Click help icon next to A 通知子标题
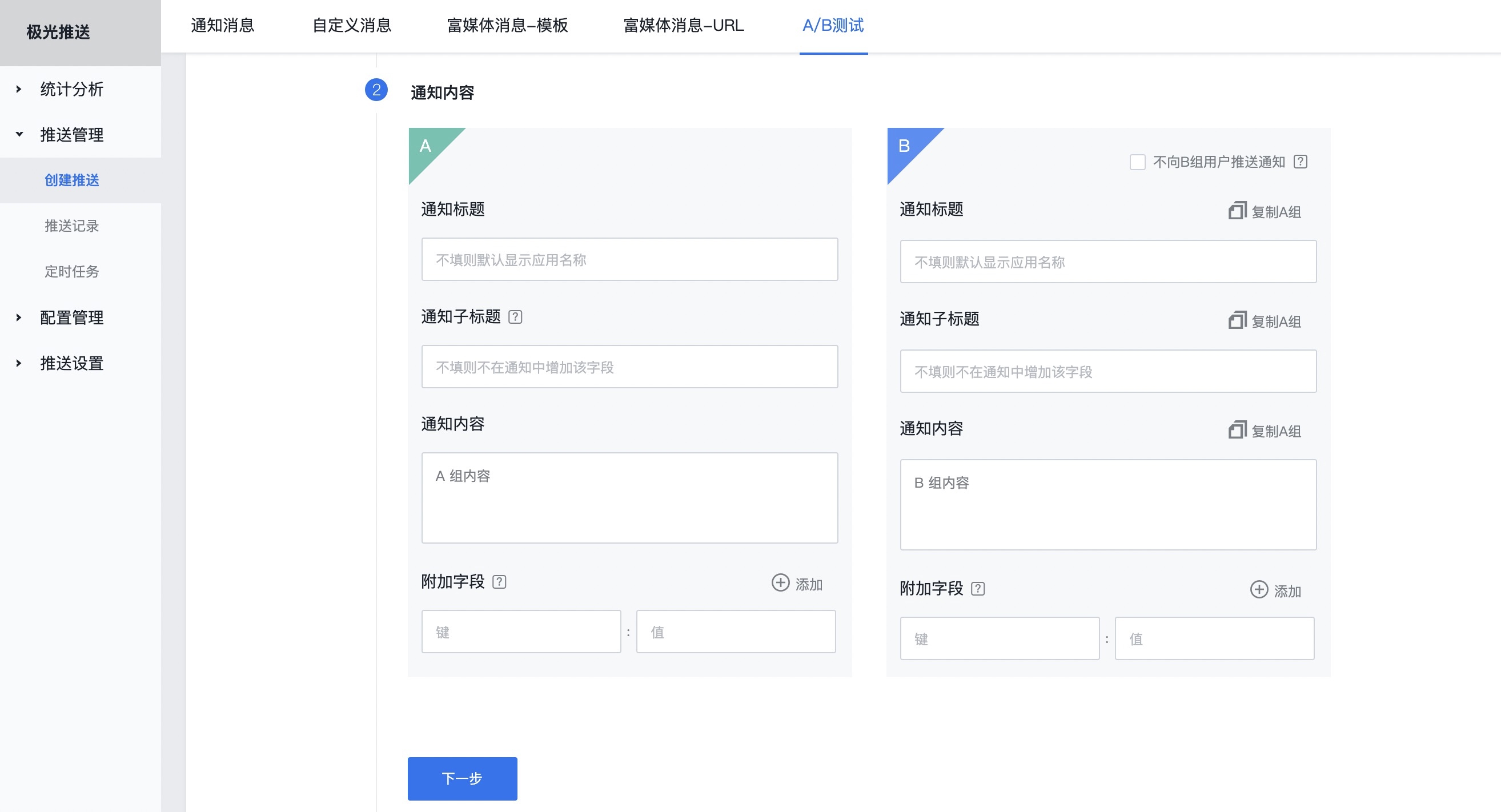Image resolution: width=1501 pixels, height=812 pixels. coord(515,317)
